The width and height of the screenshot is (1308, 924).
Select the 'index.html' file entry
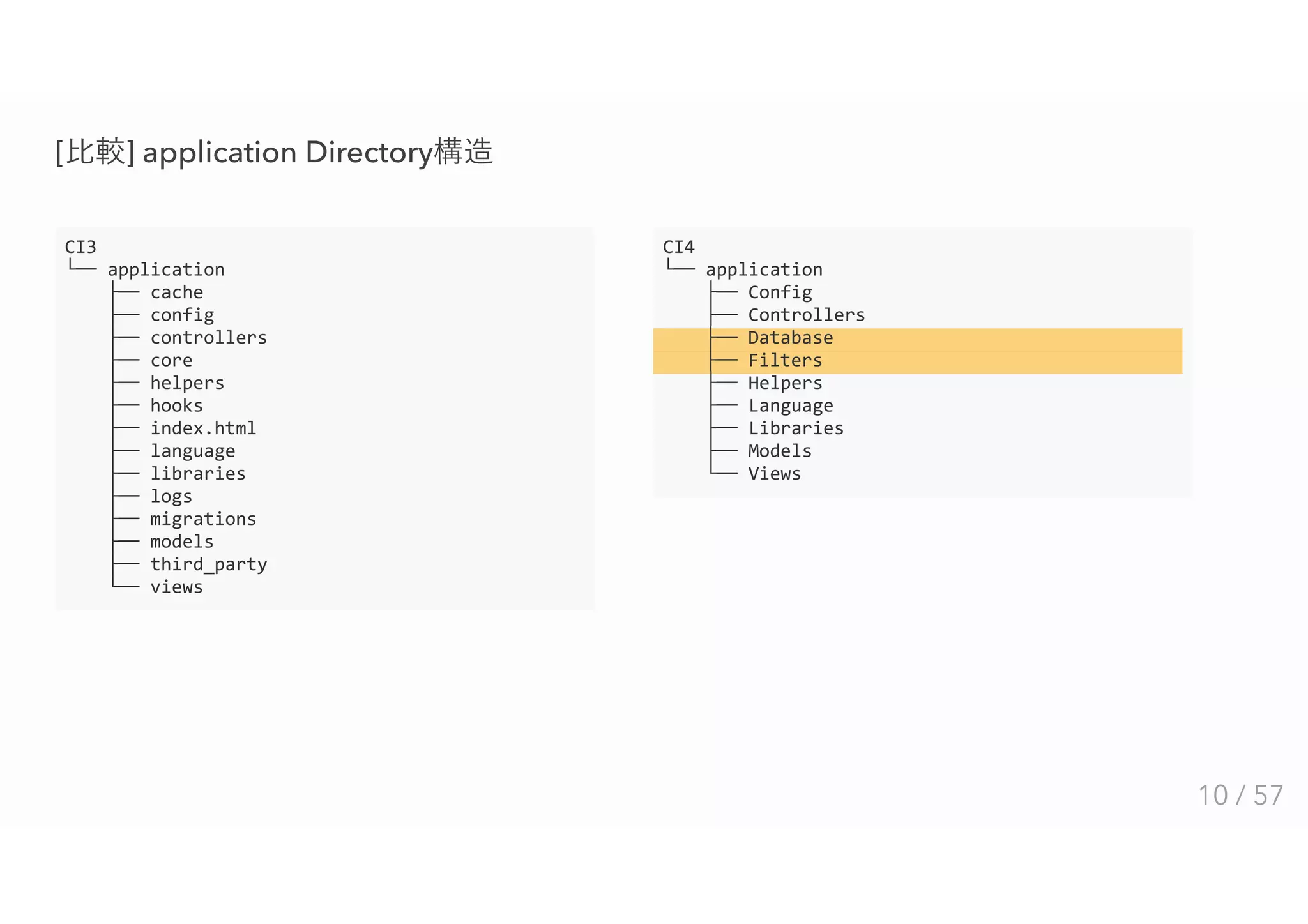(203, 428)
